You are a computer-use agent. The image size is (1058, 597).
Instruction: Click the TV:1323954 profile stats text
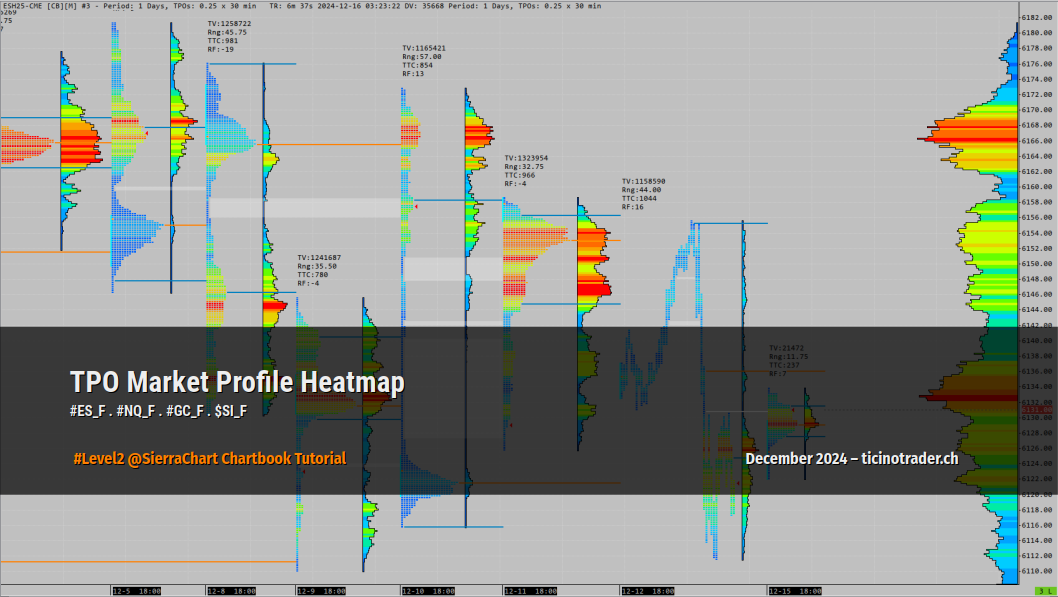tap(526, 158)
